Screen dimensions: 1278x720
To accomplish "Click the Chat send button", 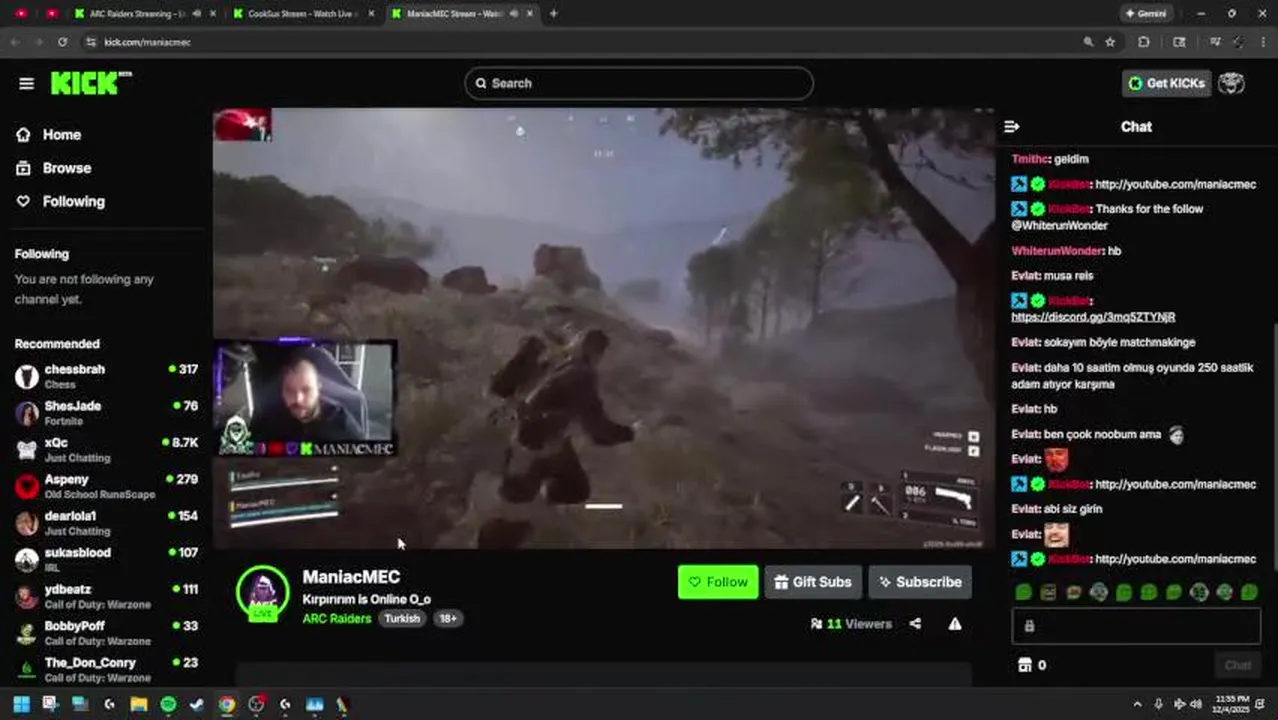I will [x=1237, y=665].
